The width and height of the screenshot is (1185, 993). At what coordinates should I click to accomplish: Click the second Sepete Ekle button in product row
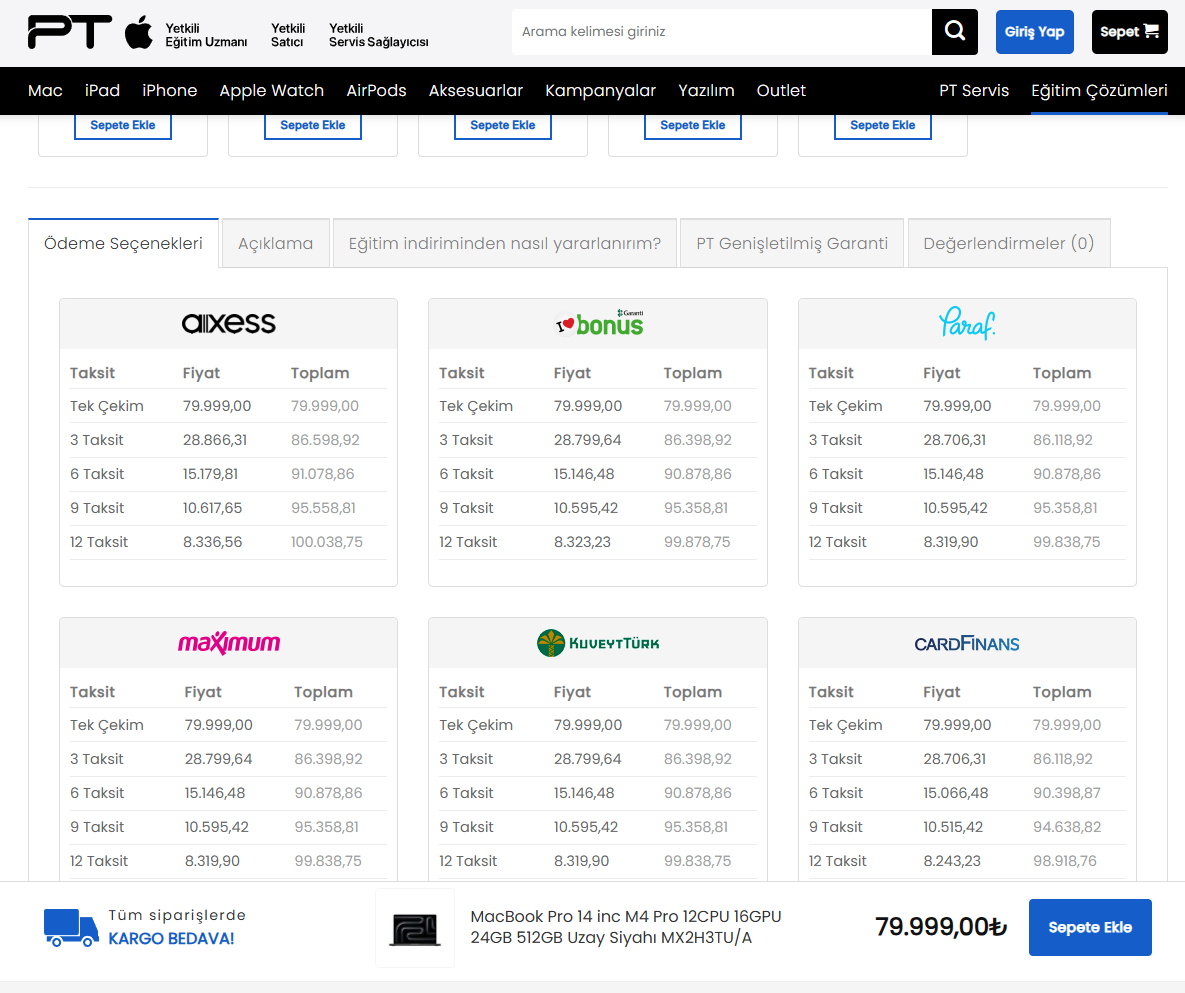tap(312, 125)
